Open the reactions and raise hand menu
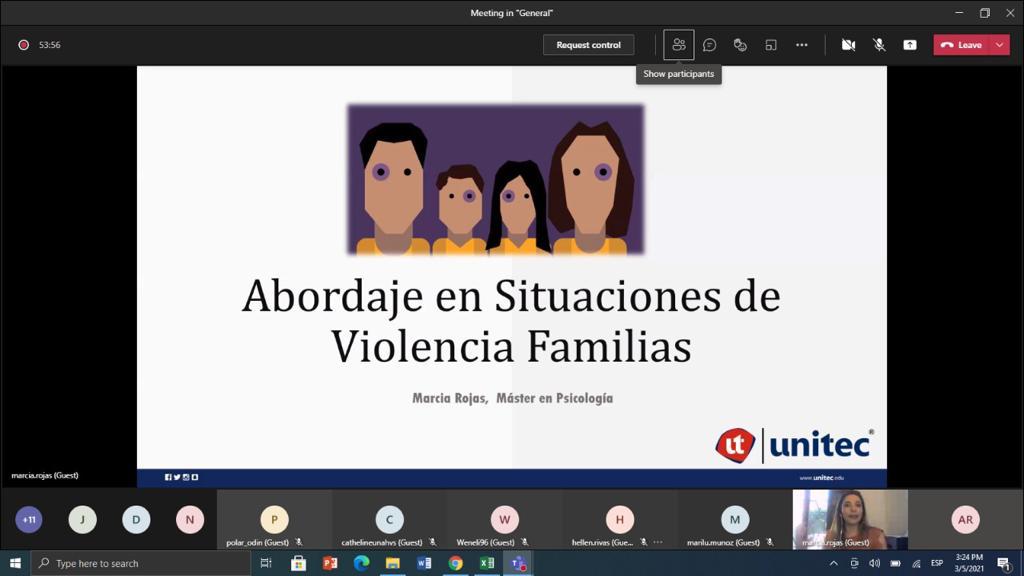Image resolution: width=1024 pixels, height=576 pixels. [x=740, y=45]
